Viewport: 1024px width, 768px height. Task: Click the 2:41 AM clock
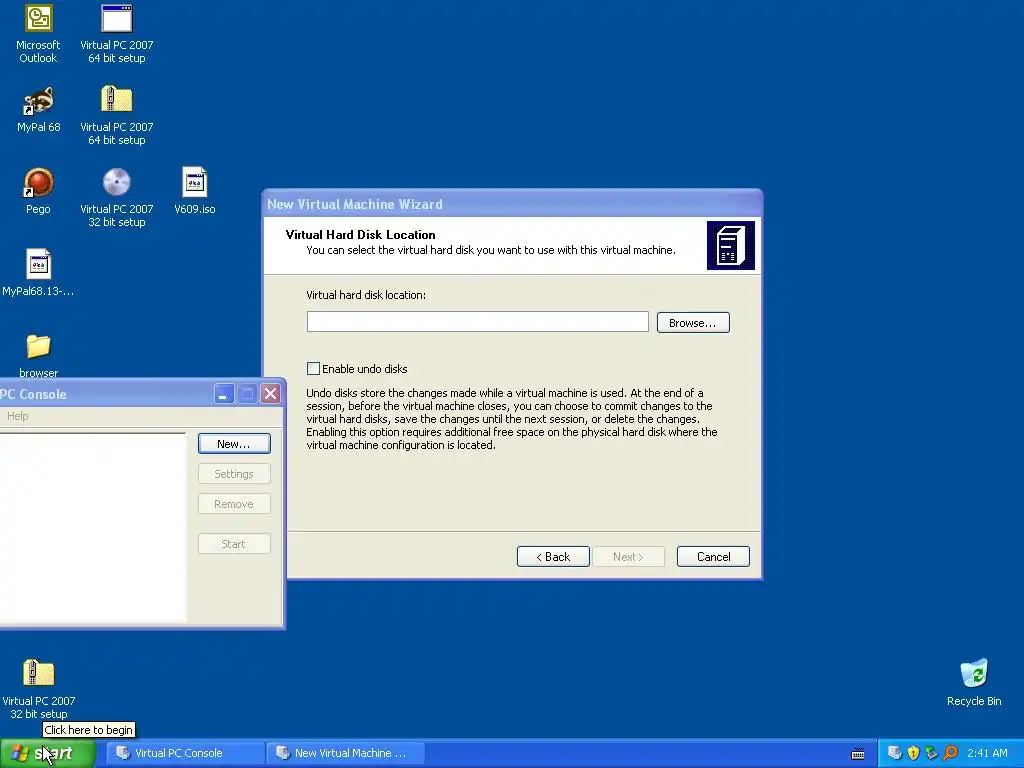[987, 753]
